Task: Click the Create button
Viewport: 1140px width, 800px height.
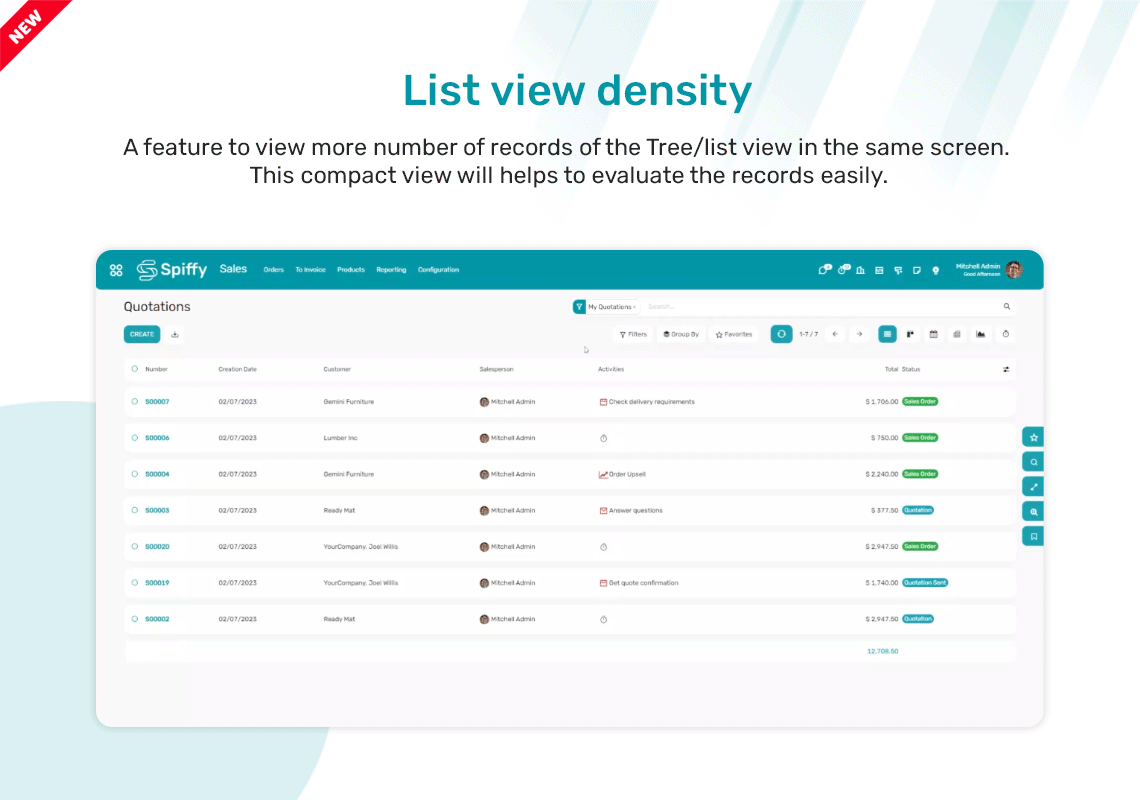Action: [142, 334]
